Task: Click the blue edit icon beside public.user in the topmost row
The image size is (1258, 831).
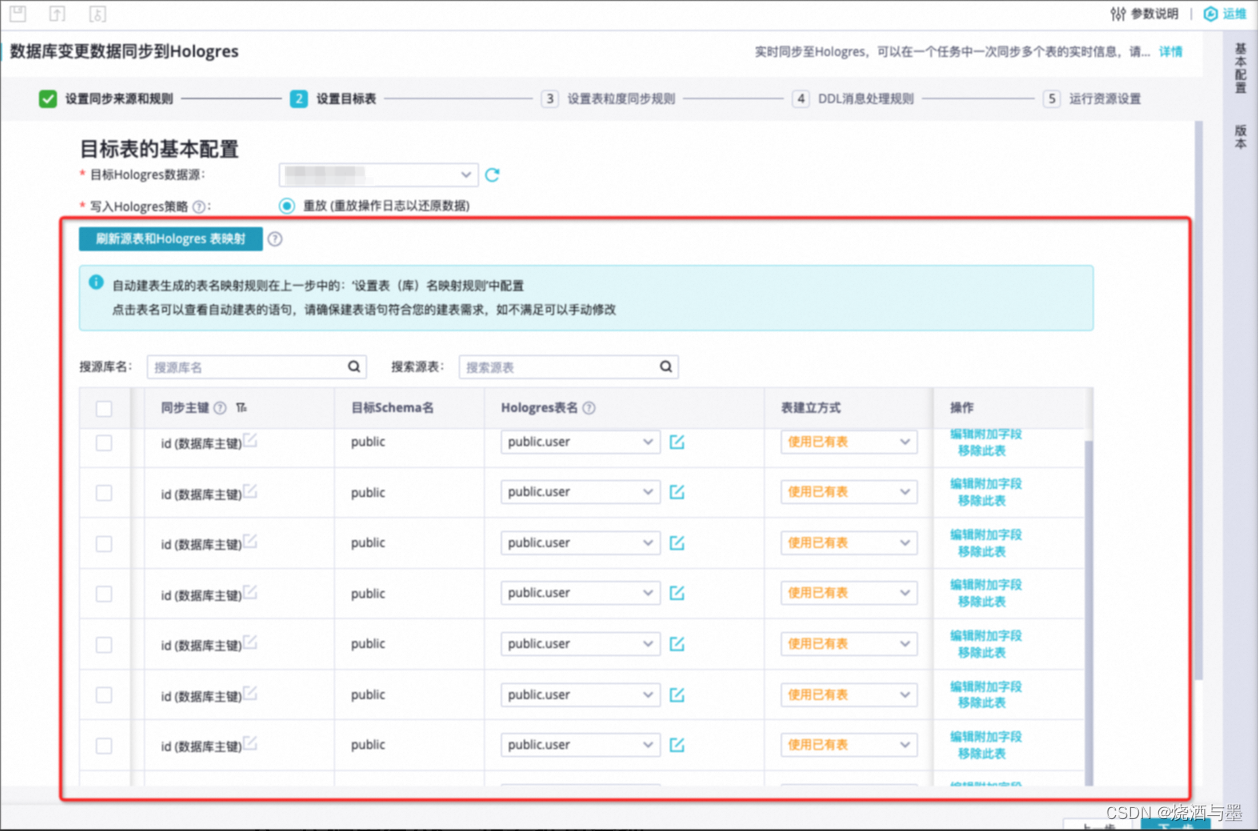Action: coord(677,442)
